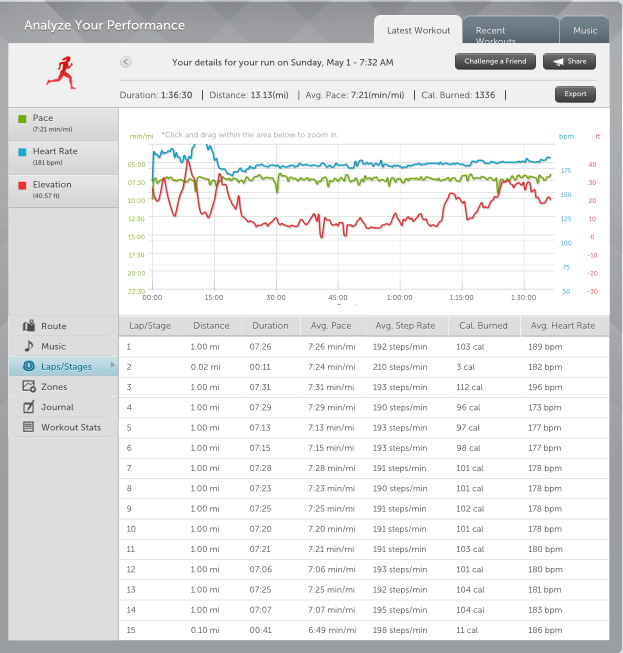Click the 30:00 mark on chart time axis
Screen dimensions: 623x653
pyautogui.click(x=276, y=297)
